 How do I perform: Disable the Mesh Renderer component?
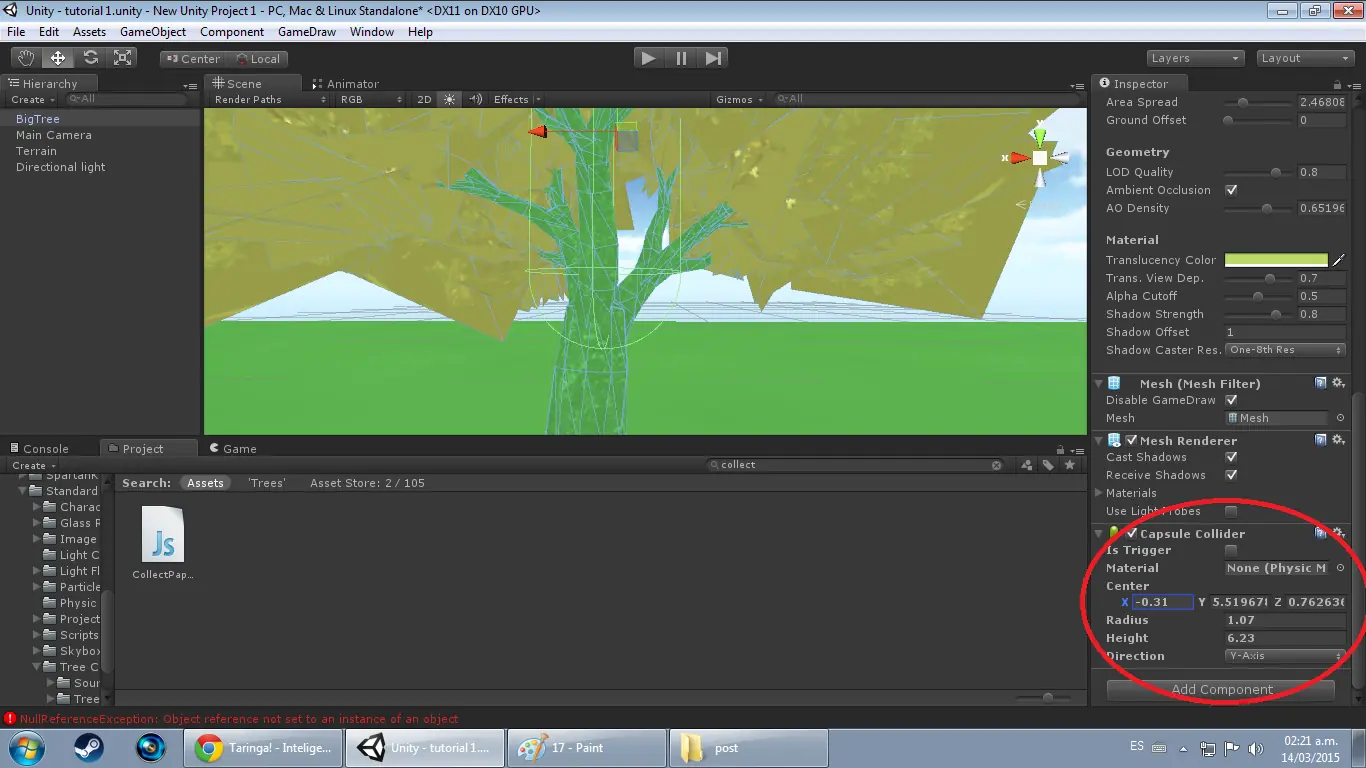click(1132, 440)
